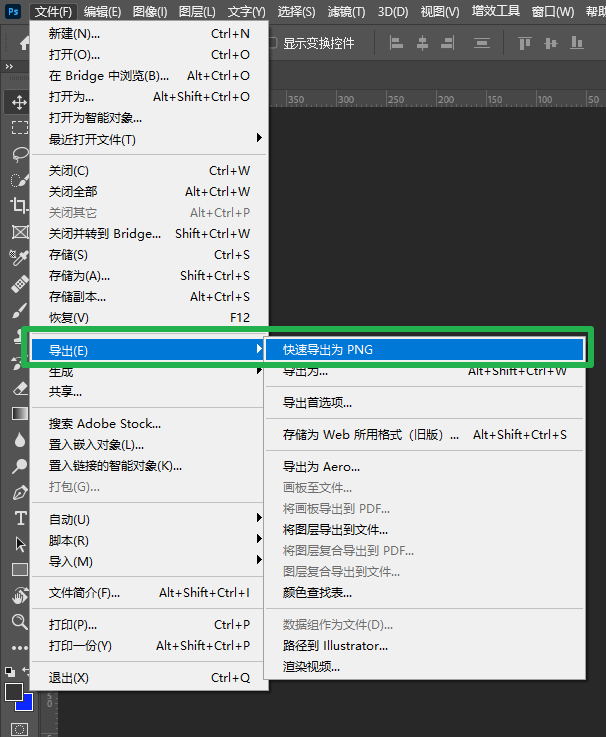Open the 导出(E) submenu entry

(x=147, y=350)
